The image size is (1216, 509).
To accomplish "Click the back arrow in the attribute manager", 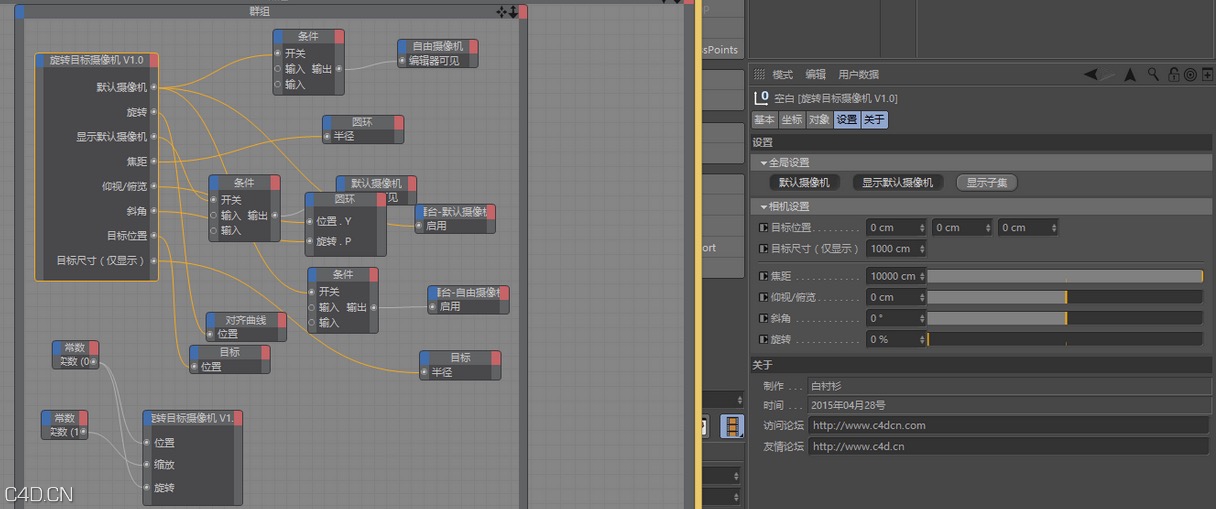I will coord(1091,74).
